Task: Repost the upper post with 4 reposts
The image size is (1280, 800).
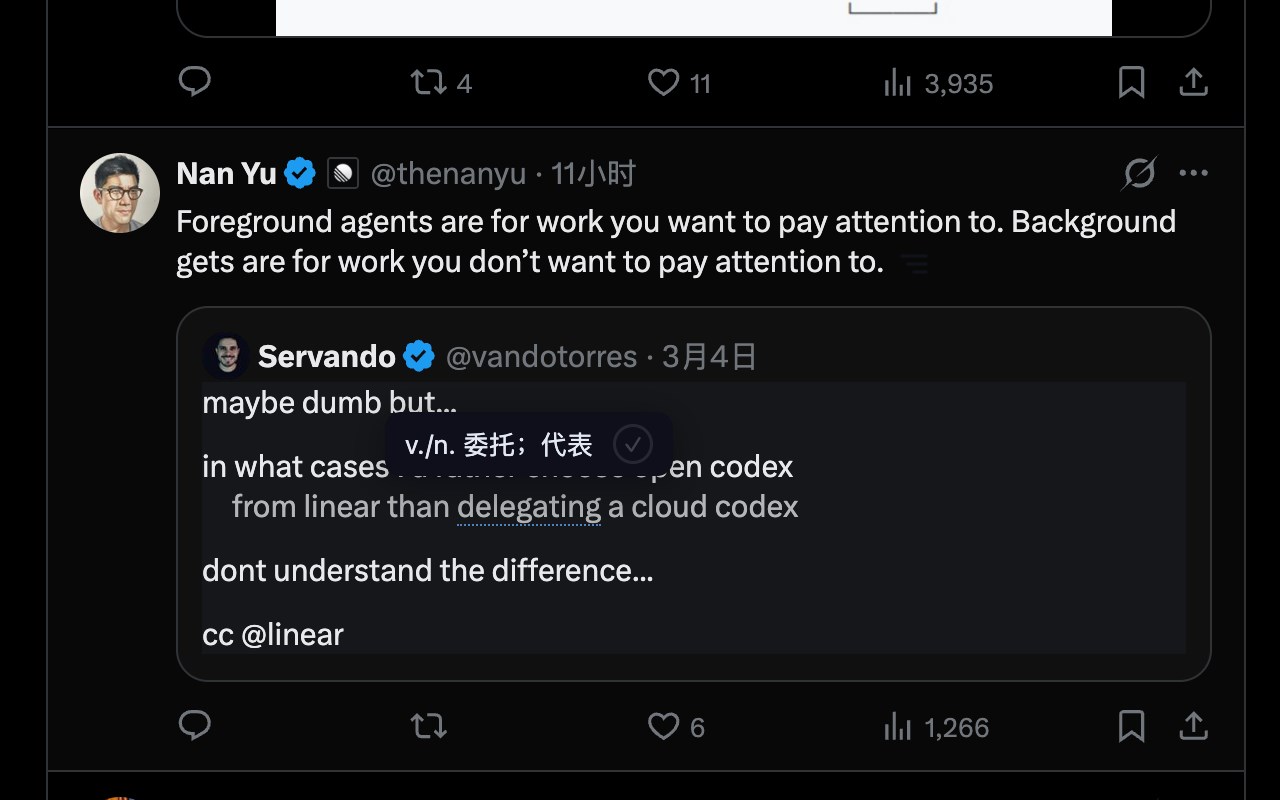Action: pyautogui.click(x=429, y=83)
